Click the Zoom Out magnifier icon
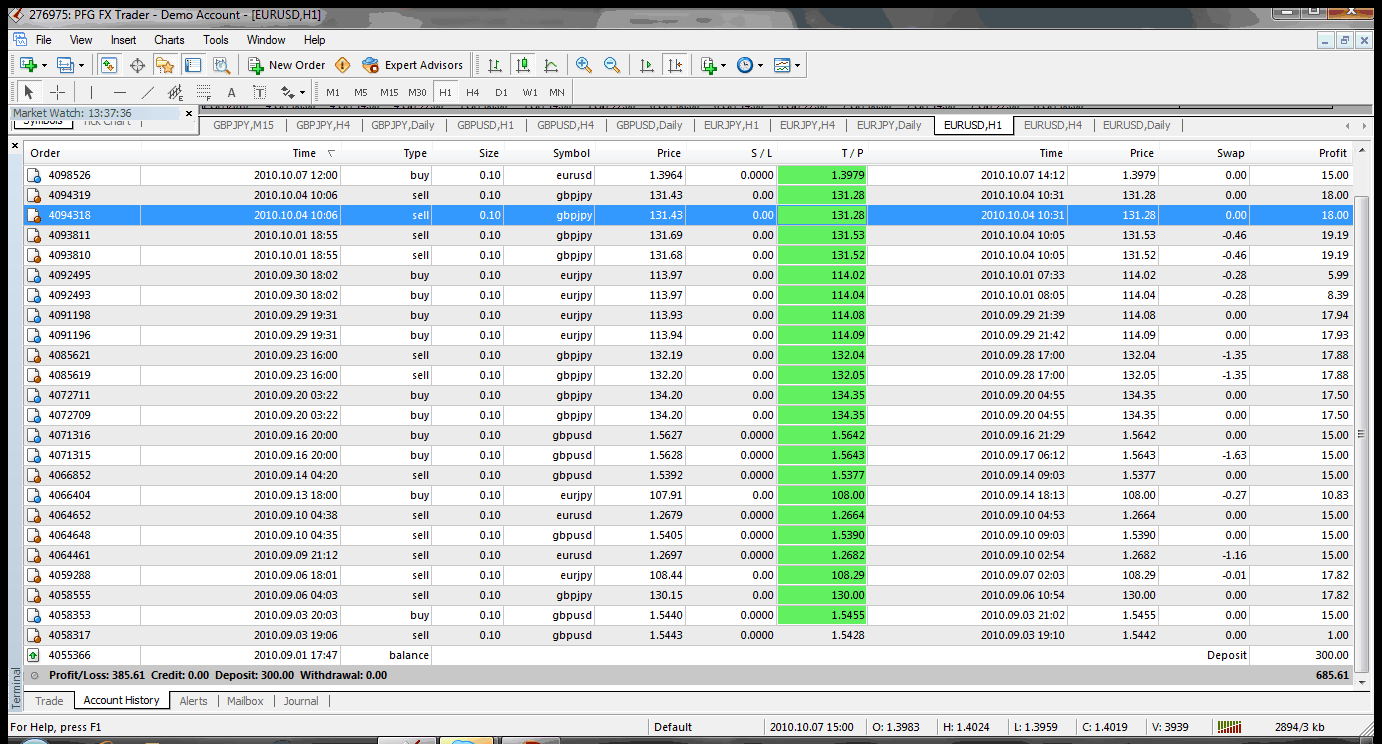This screenshot has width=1382, height=744. (x=612, y=65)
